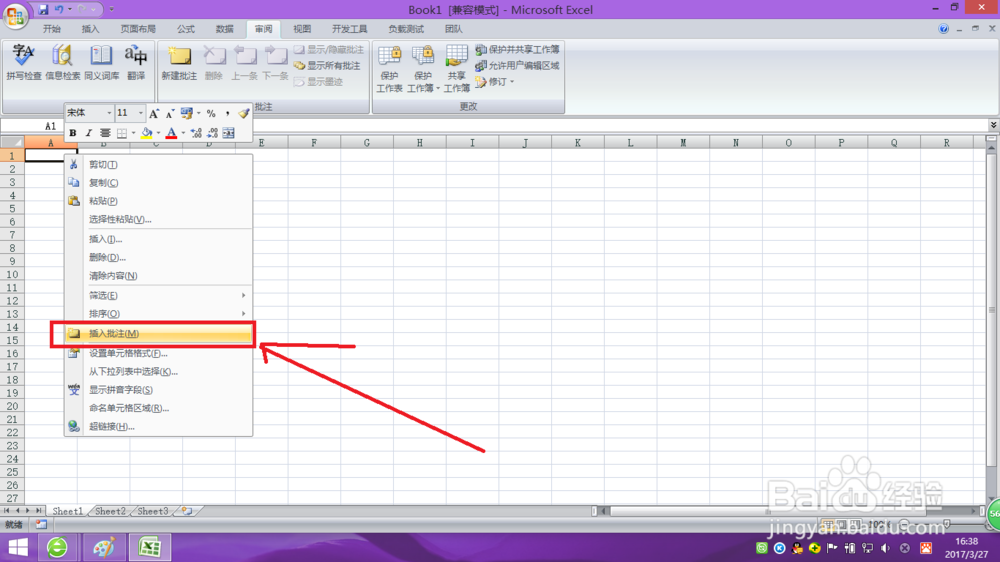Screen dimensions: 1000x562
Task: Select Hyperlink (超链接) menu item
Action: 158,426
